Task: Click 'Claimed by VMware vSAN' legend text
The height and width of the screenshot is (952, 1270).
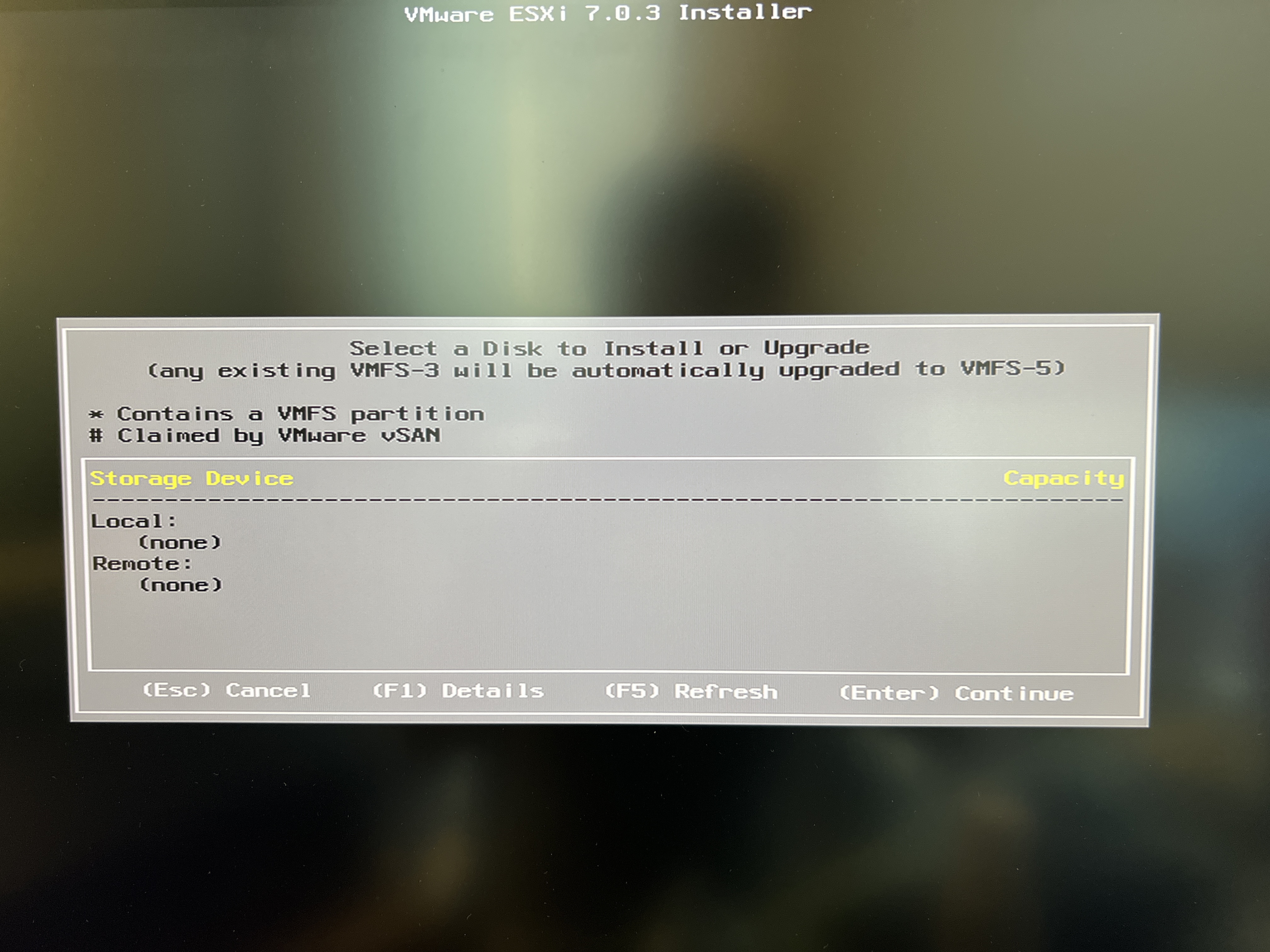Action: coord(279,435)
